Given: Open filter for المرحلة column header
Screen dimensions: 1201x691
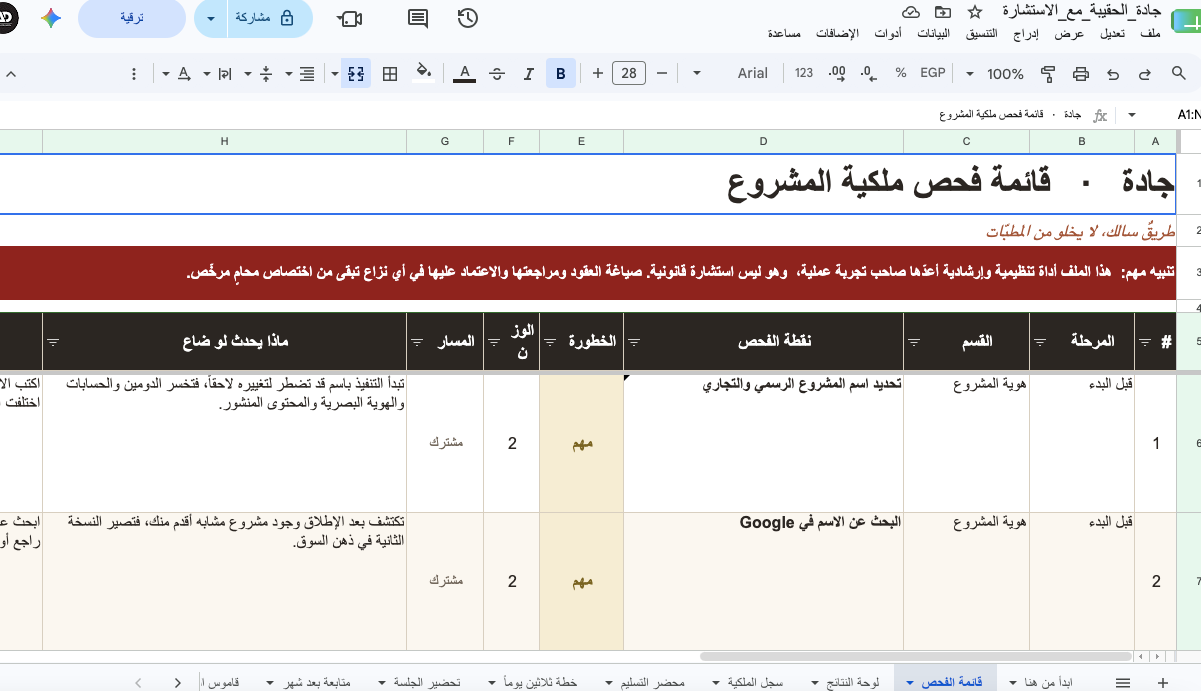Looking at the screenshot, I should (1041, 341).
